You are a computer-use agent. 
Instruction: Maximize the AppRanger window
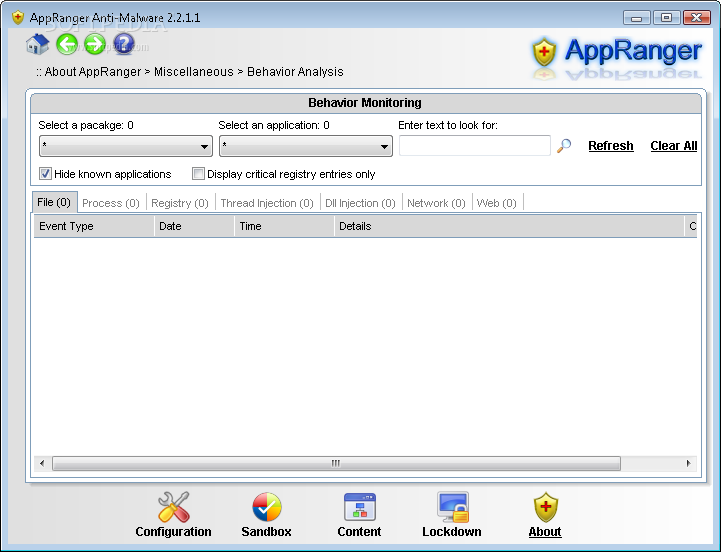[666, 18]
